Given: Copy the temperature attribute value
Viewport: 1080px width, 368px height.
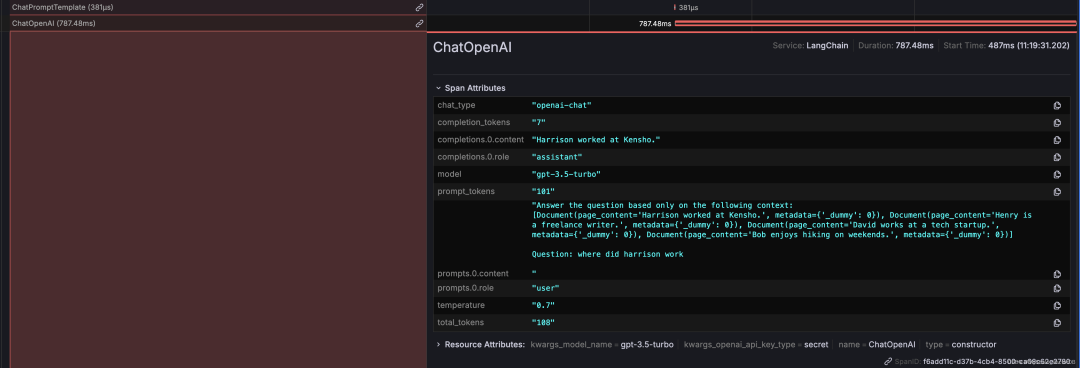Looking at the screenshot, I should tap(1057, 305).
